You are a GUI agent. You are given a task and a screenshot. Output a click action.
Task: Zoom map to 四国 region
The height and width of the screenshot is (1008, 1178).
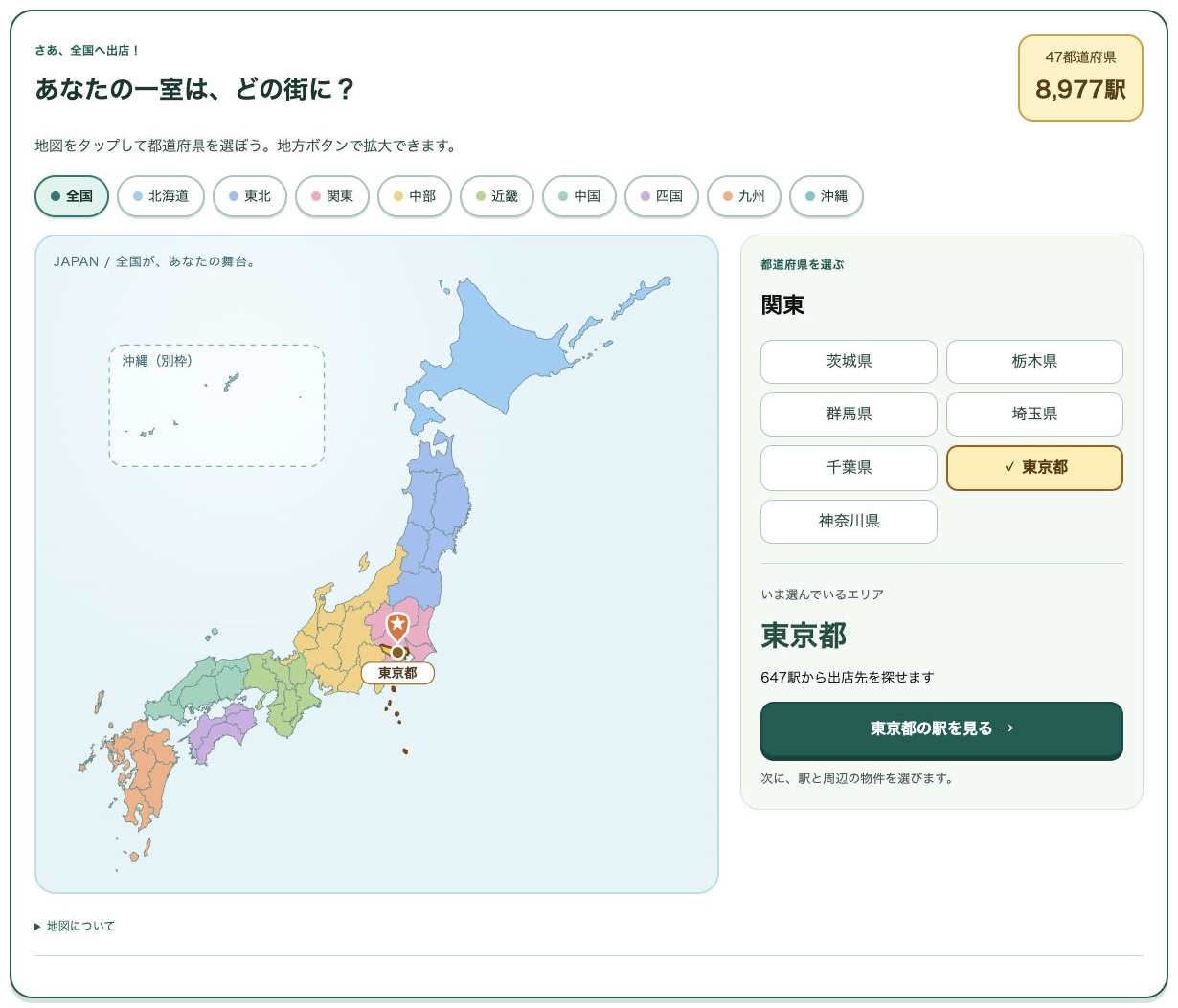click(x=662, y=196)
